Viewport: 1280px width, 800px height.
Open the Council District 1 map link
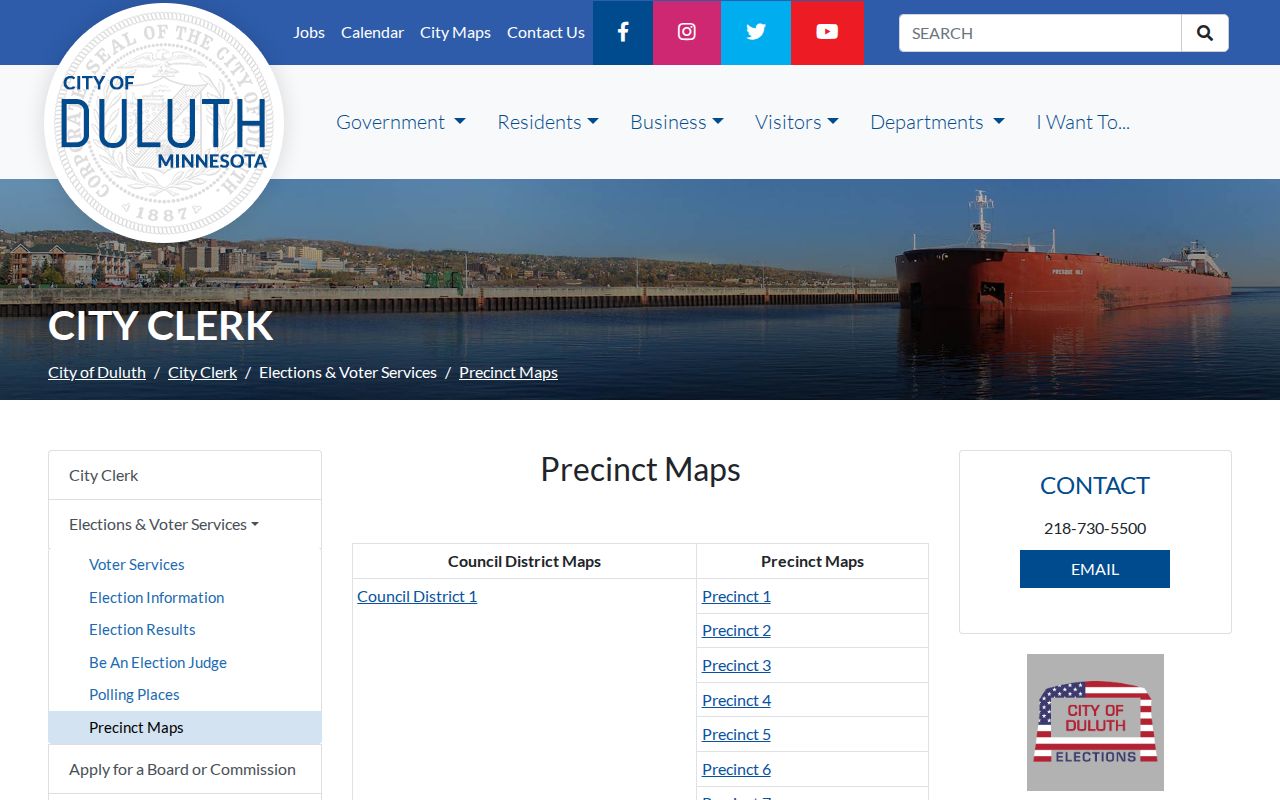(417, 596)
